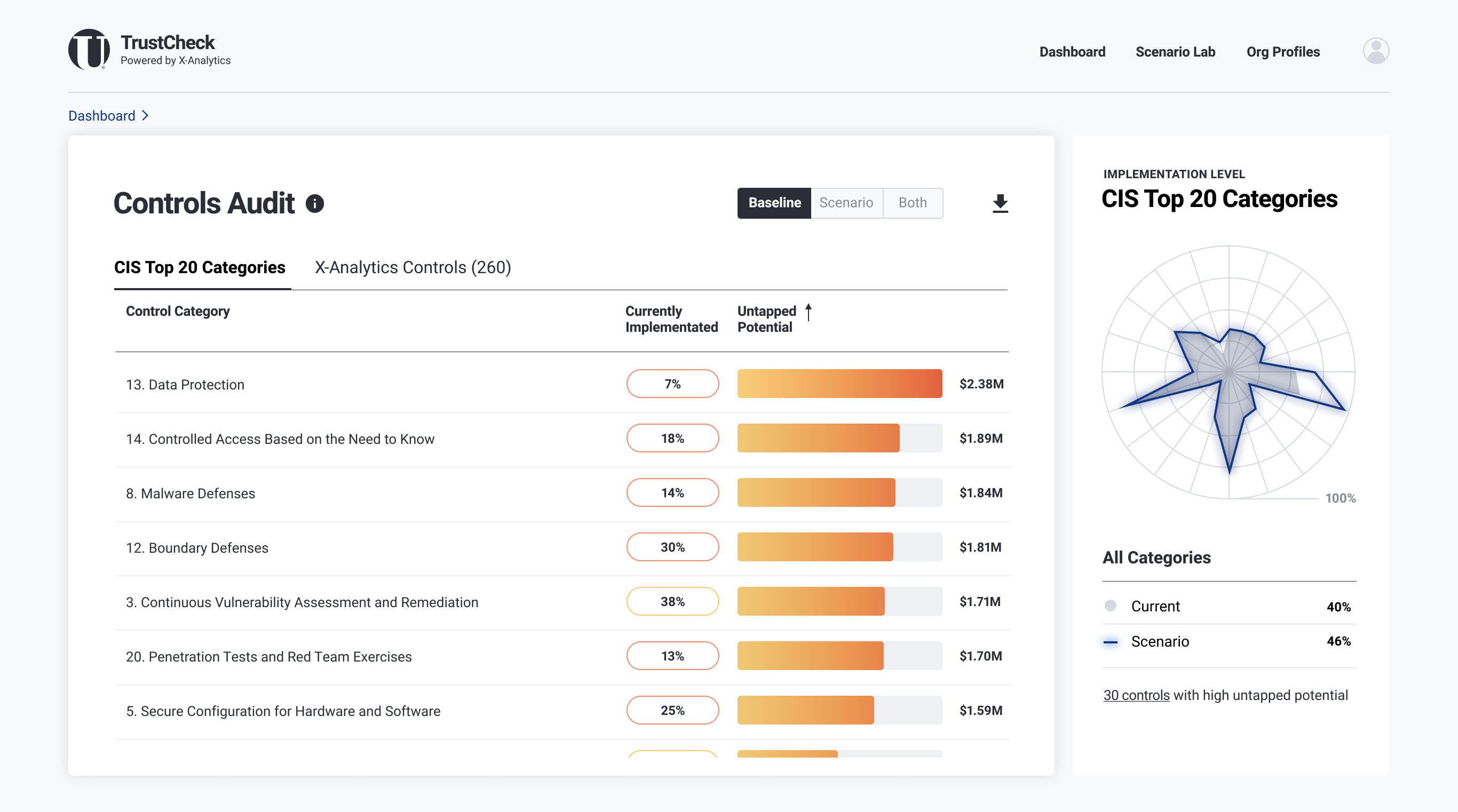Click the Scenario legend blue line marker
This screenshot has width=1458, height=812.
coord(1111,642)
